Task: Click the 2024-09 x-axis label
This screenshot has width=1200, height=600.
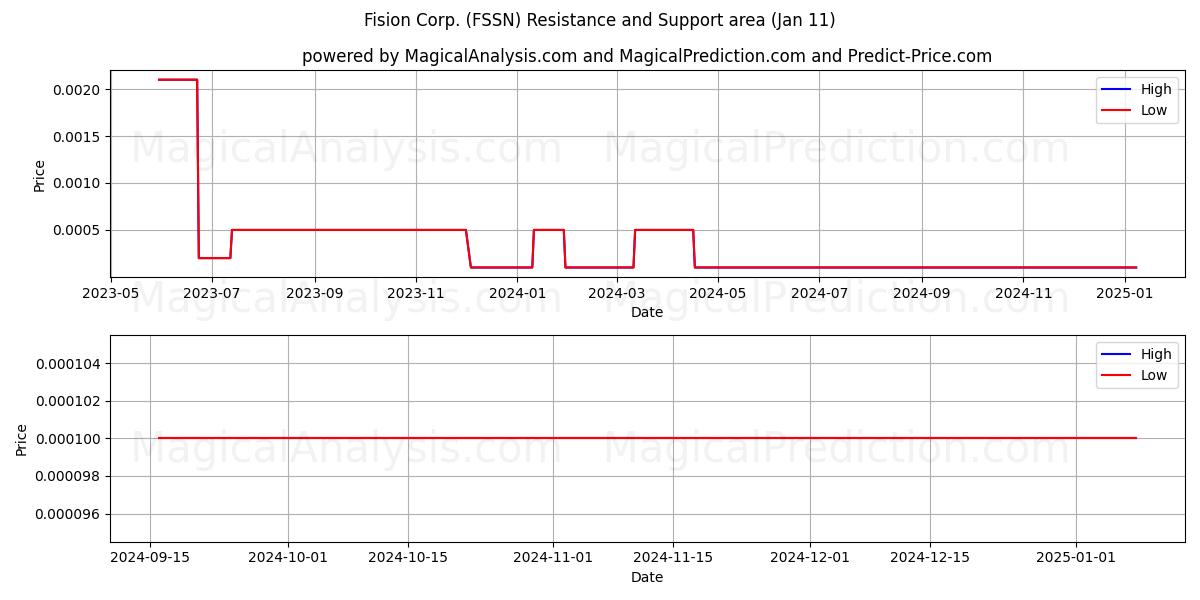Action: point(922,294)
